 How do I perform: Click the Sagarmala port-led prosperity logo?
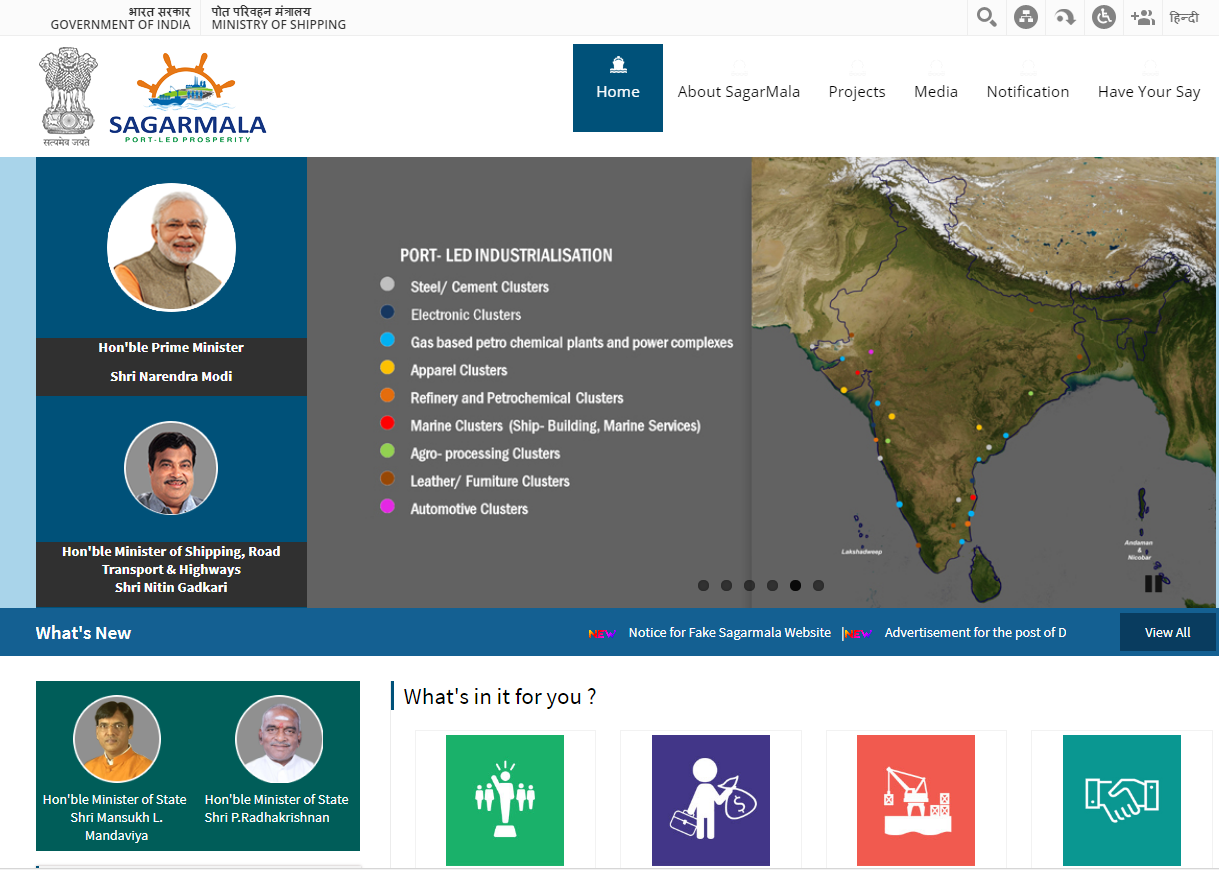187,98
